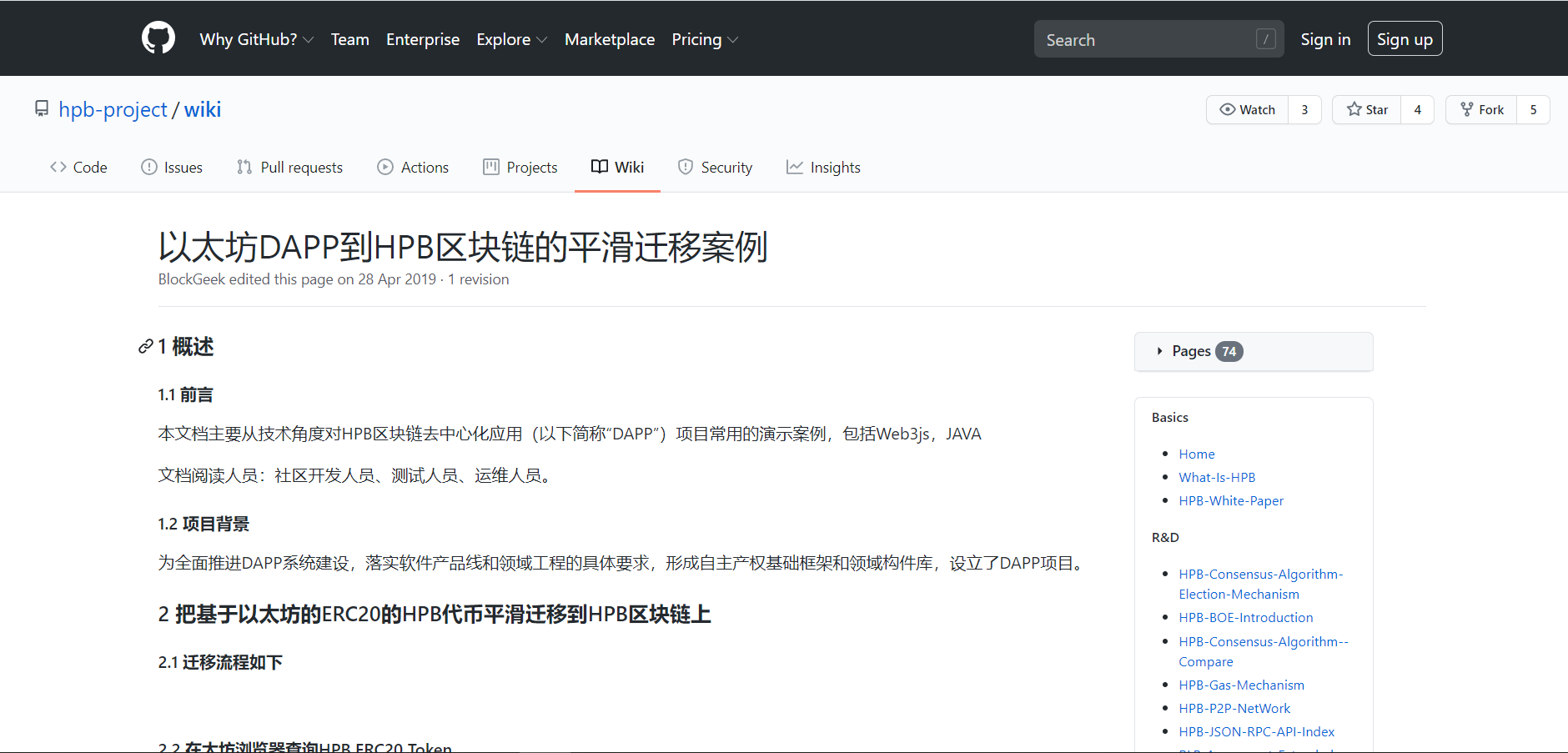Click the page title 以太坊DAPP到HPB区块链的平滑迁移案例
The height and width of the screenshot is (753, 1568).
pos(463,247)
